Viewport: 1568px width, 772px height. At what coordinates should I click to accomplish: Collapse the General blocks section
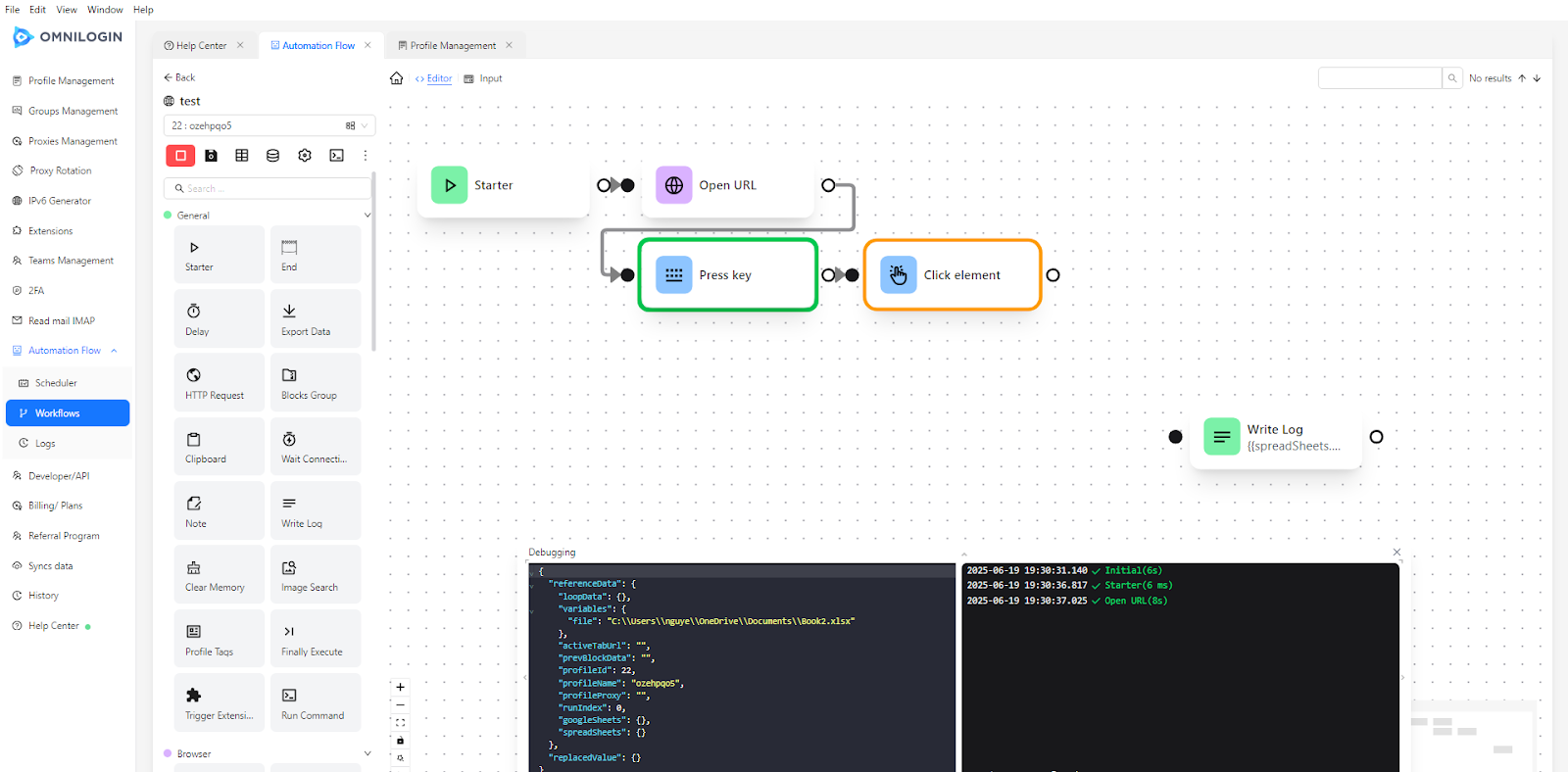click(x=367, y=216)
